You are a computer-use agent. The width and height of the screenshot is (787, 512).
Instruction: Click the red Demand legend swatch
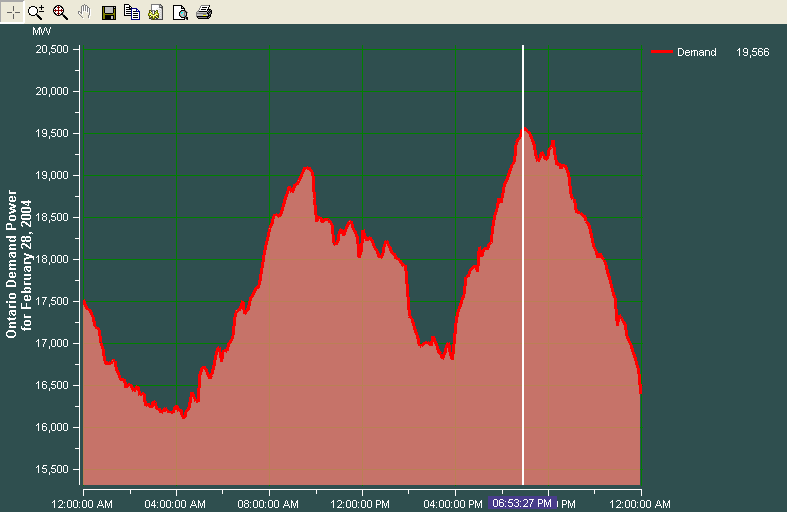click(x=662, y=52)
